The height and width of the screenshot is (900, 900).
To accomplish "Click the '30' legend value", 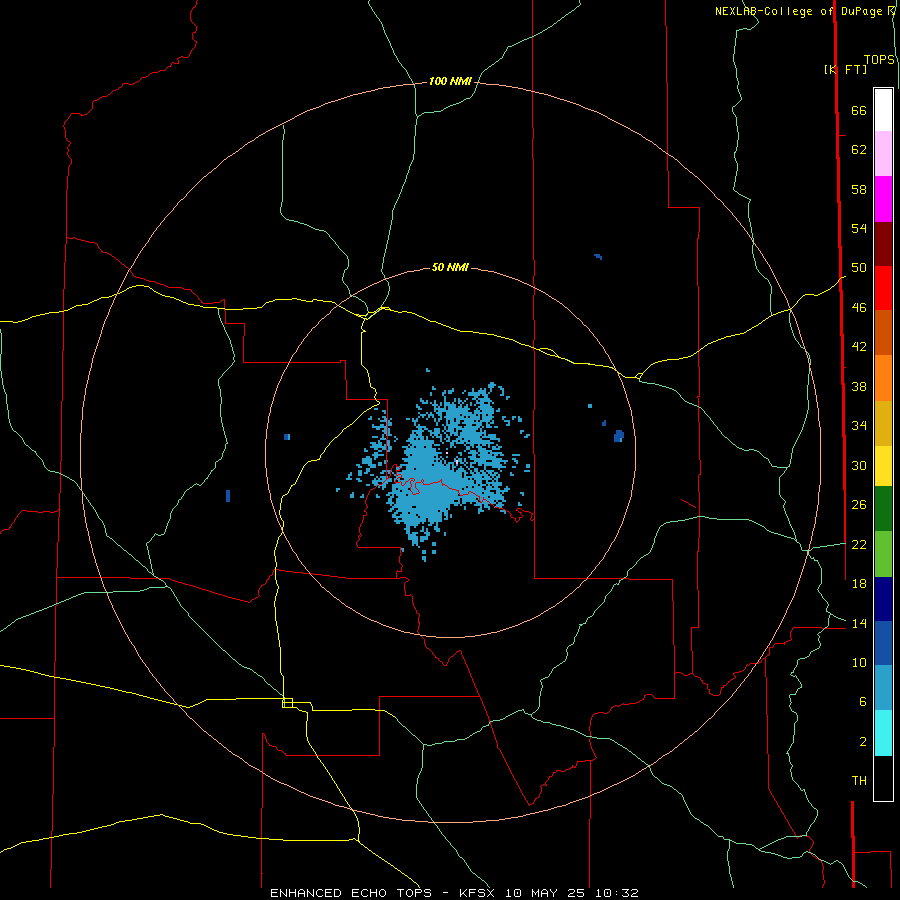I will point(859,465).
